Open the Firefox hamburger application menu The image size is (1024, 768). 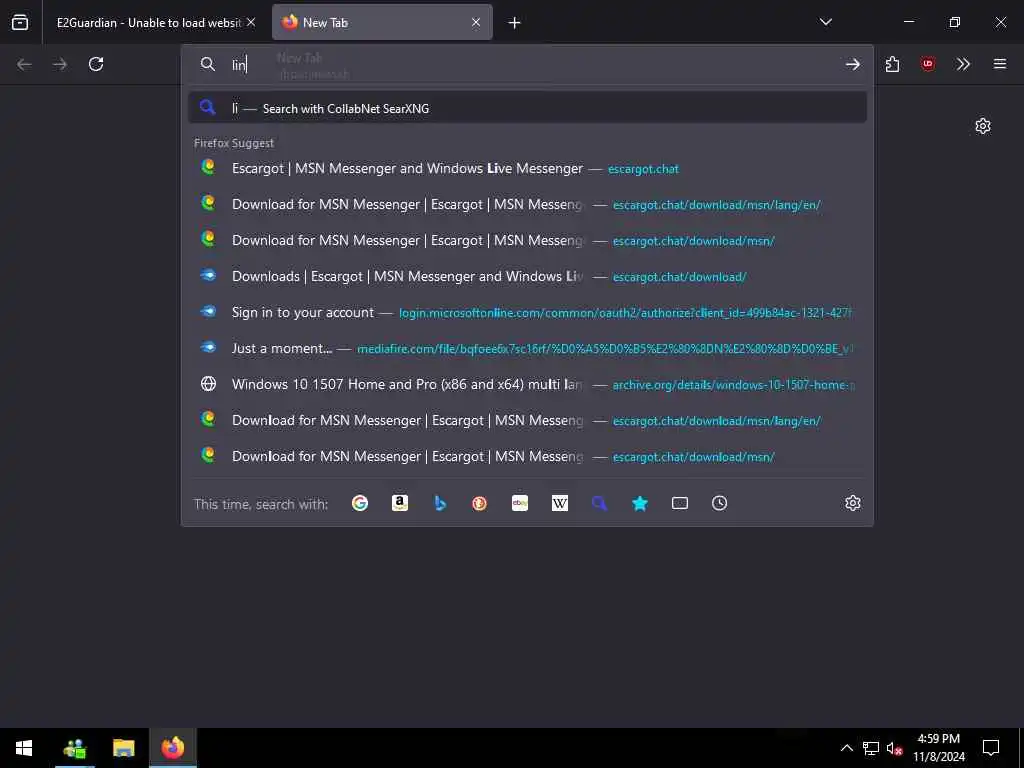999,64
